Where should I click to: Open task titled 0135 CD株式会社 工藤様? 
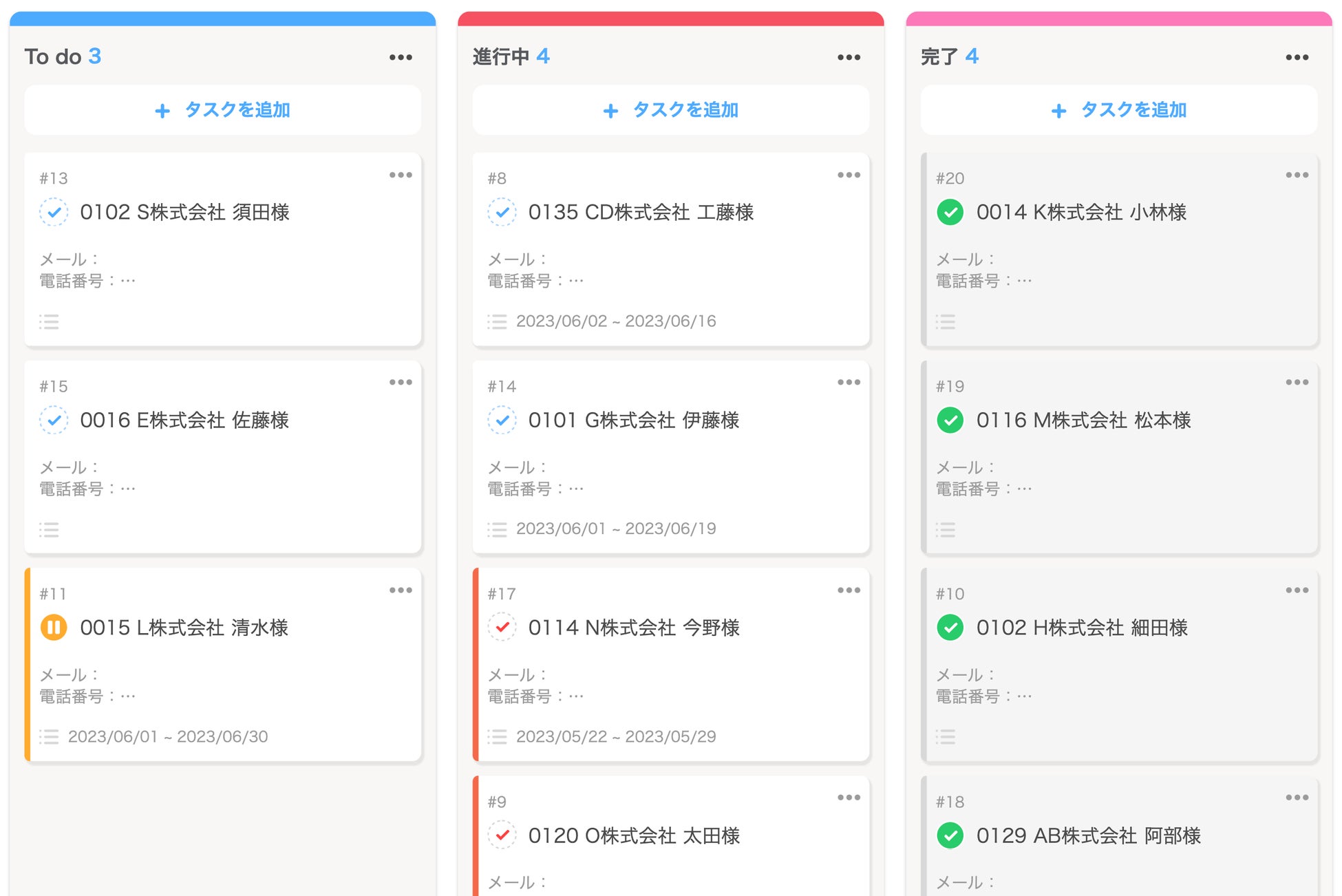[x=641, y=212]
